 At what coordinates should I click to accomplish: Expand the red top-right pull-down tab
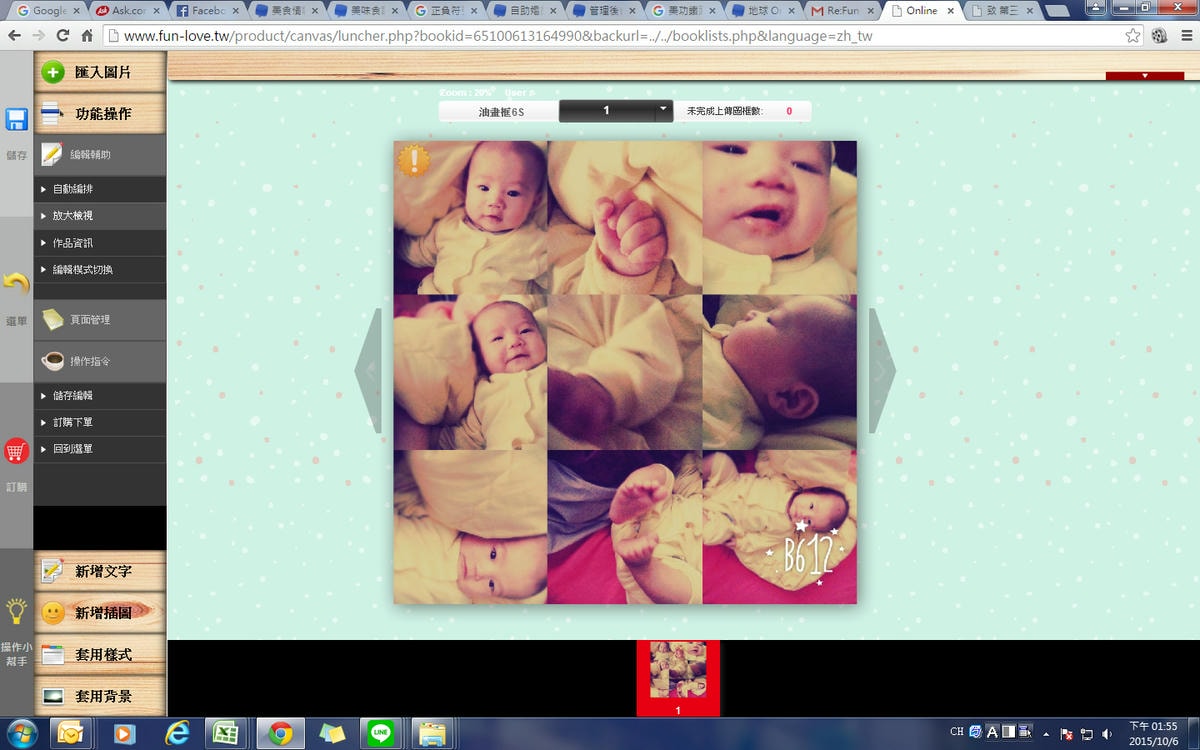click(1144, 76)
